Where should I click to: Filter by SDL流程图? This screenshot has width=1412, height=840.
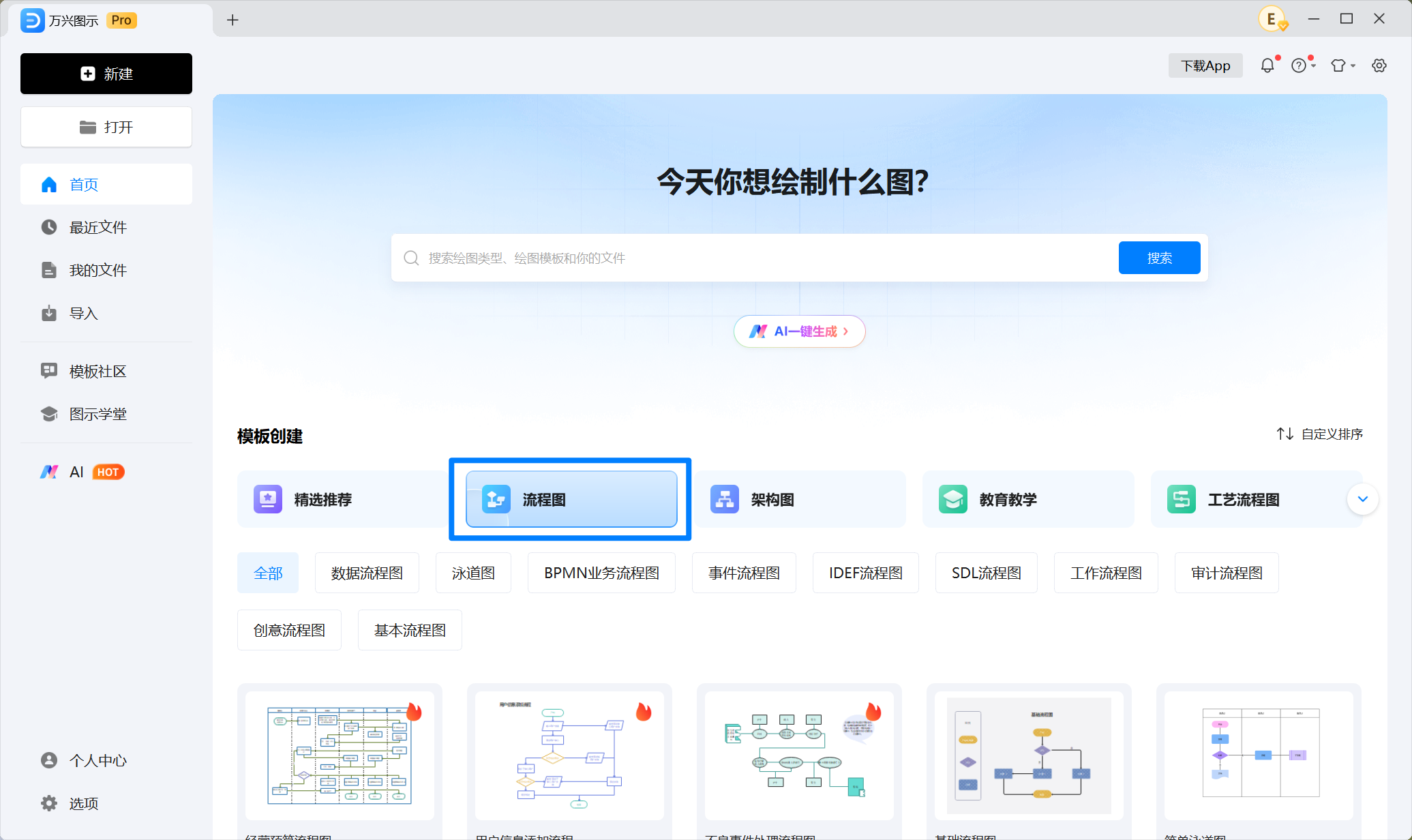pos(987,573)
